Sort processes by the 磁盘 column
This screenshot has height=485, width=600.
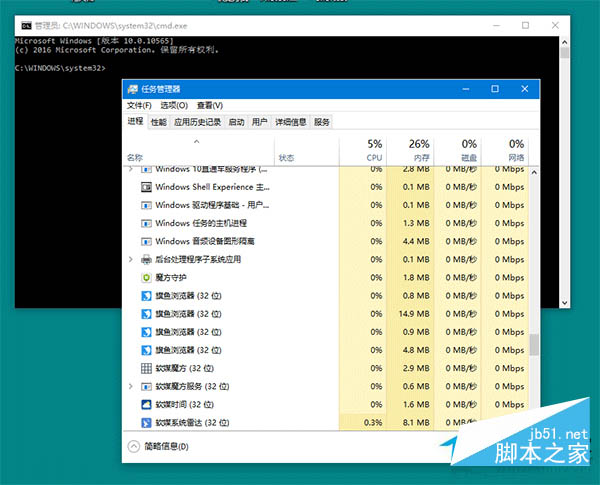pyautogui.click(x=457, y=150)
